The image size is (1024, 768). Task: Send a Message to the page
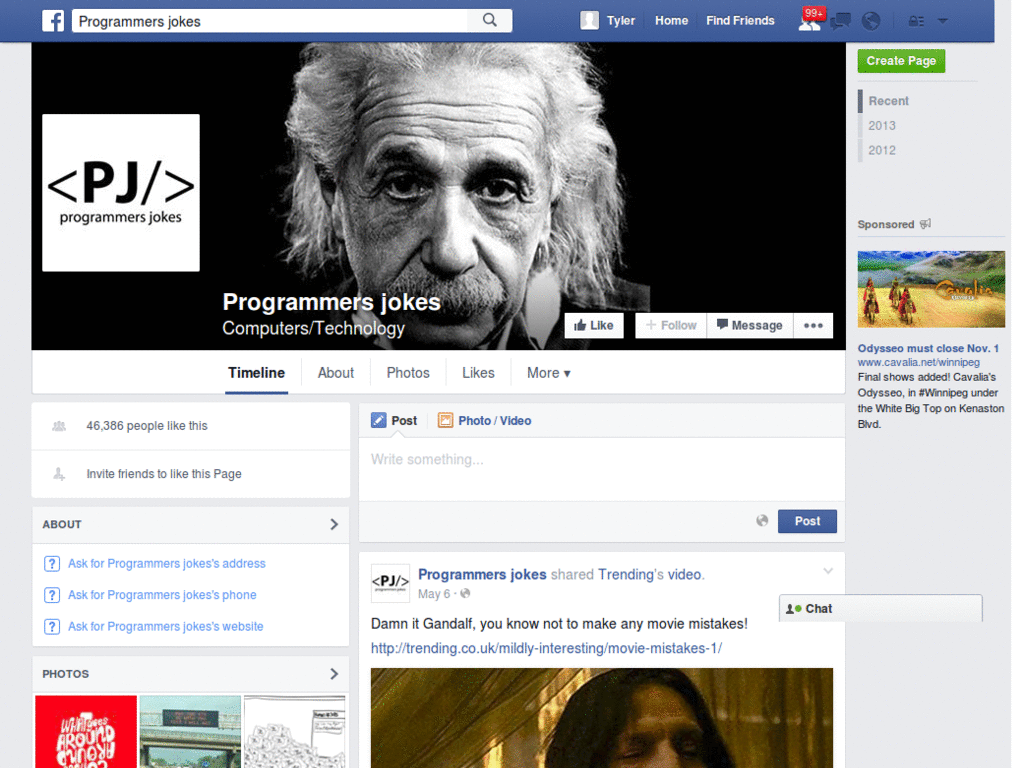pyautogui.click(x=750, y=325)
